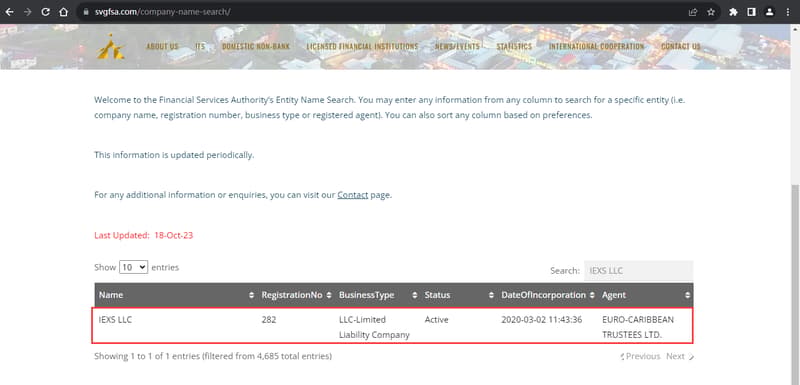This screenshot has width=800, height=385.
Task: Select the IEXS LLC name cell
Action: point(115,320)
